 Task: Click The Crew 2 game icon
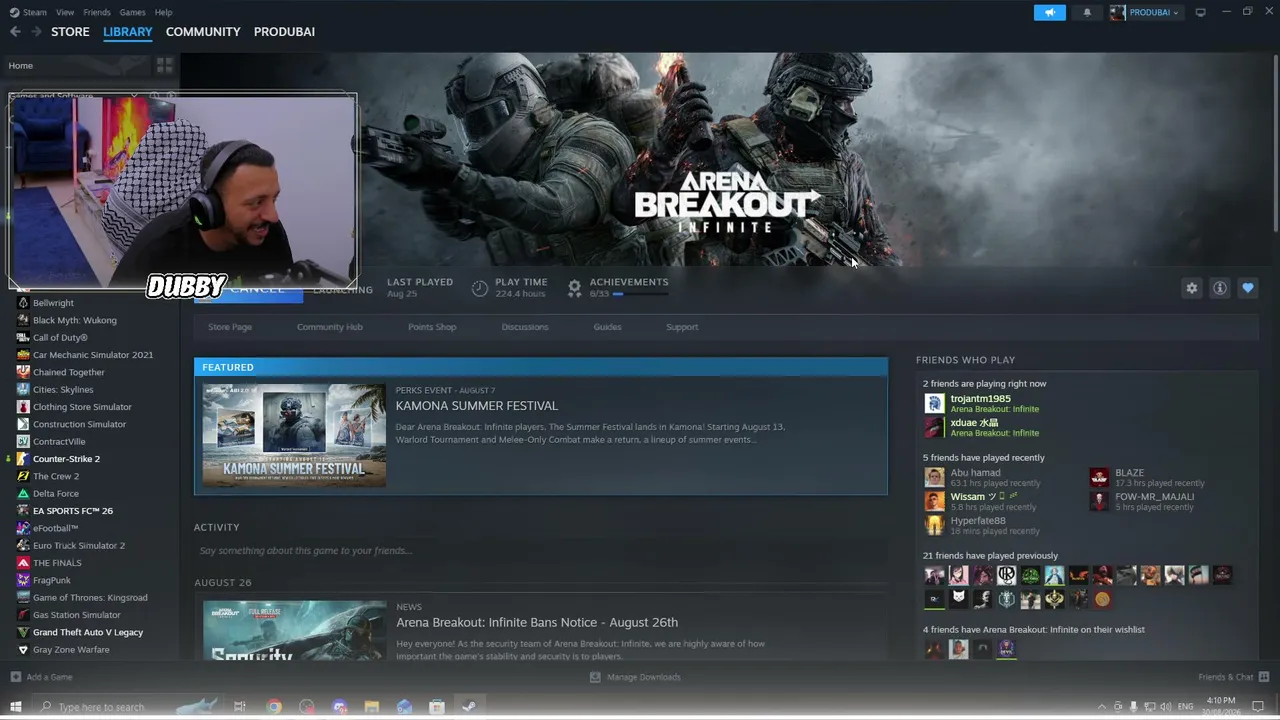tap(23, 476)
